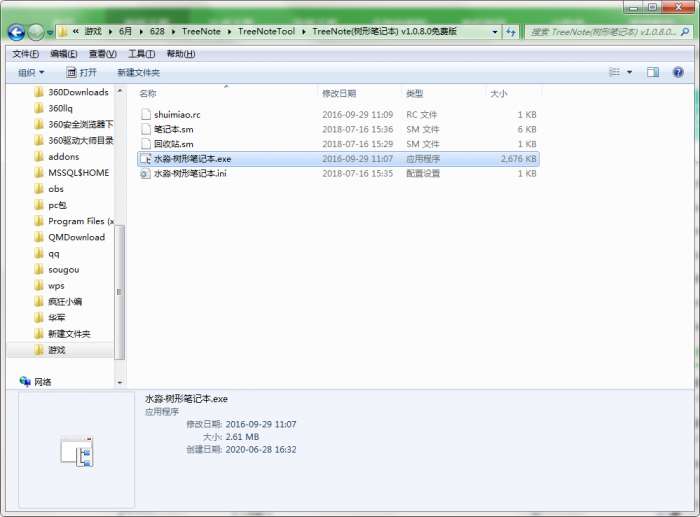This screenshot has width=700, height=517.
Task: Click the 打开 toolbar button
Action: click(82, 72)
